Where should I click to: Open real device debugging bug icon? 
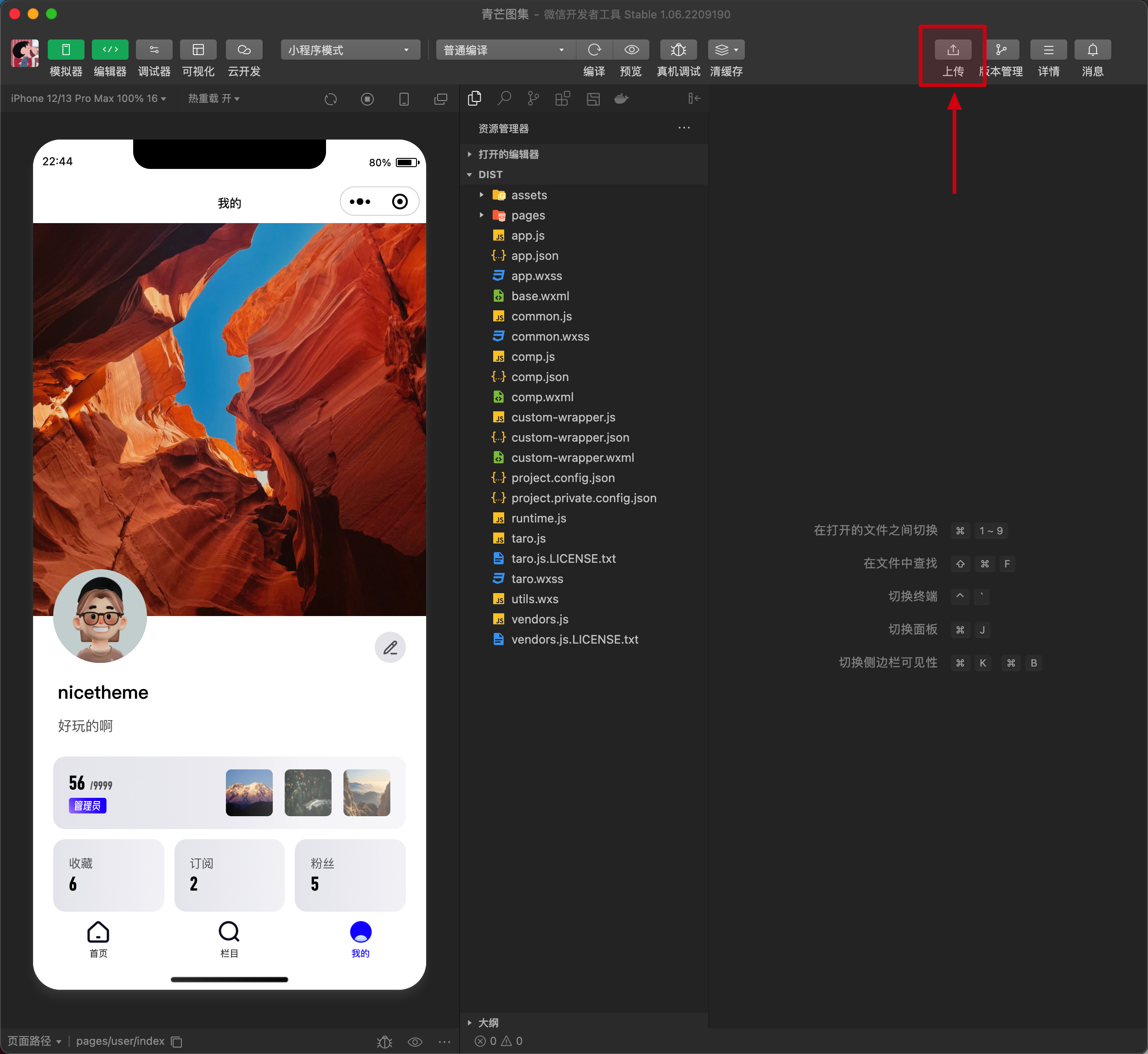(678, 50)
